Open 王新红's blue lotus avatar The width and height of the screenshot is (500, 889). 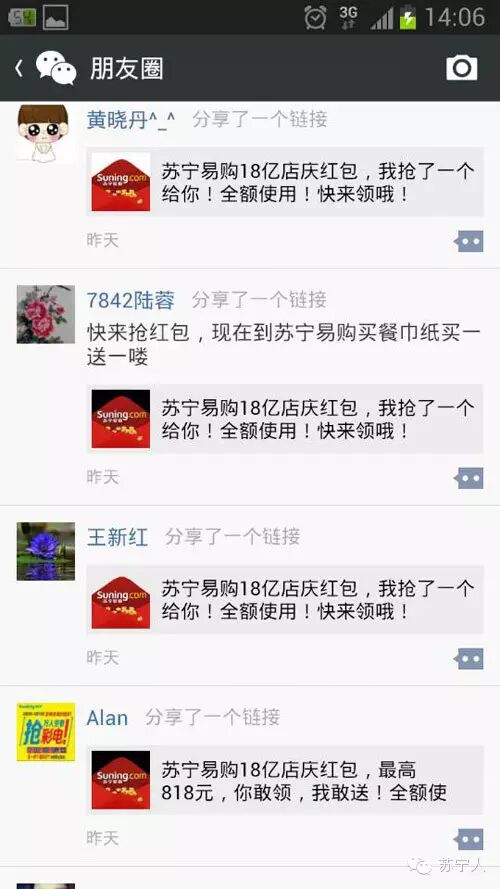(x=45, y=551)
